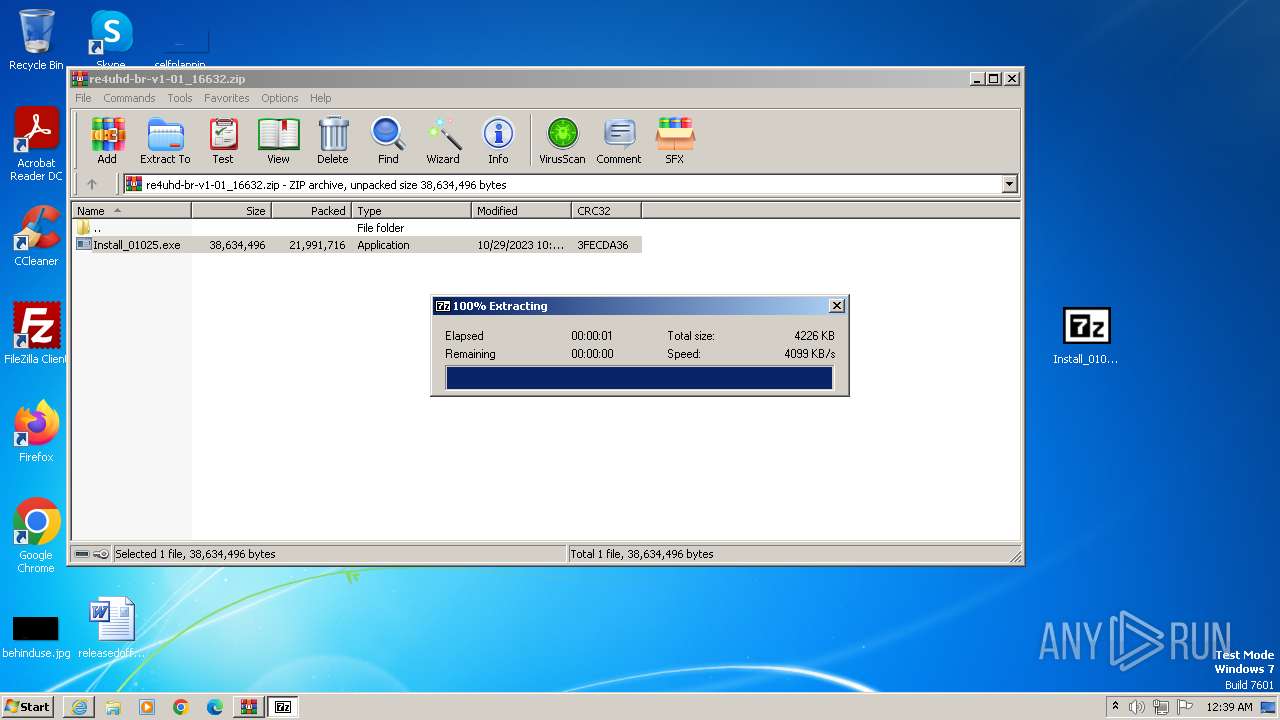
Task: Sort file list by Type column
Action: [411, 211]
